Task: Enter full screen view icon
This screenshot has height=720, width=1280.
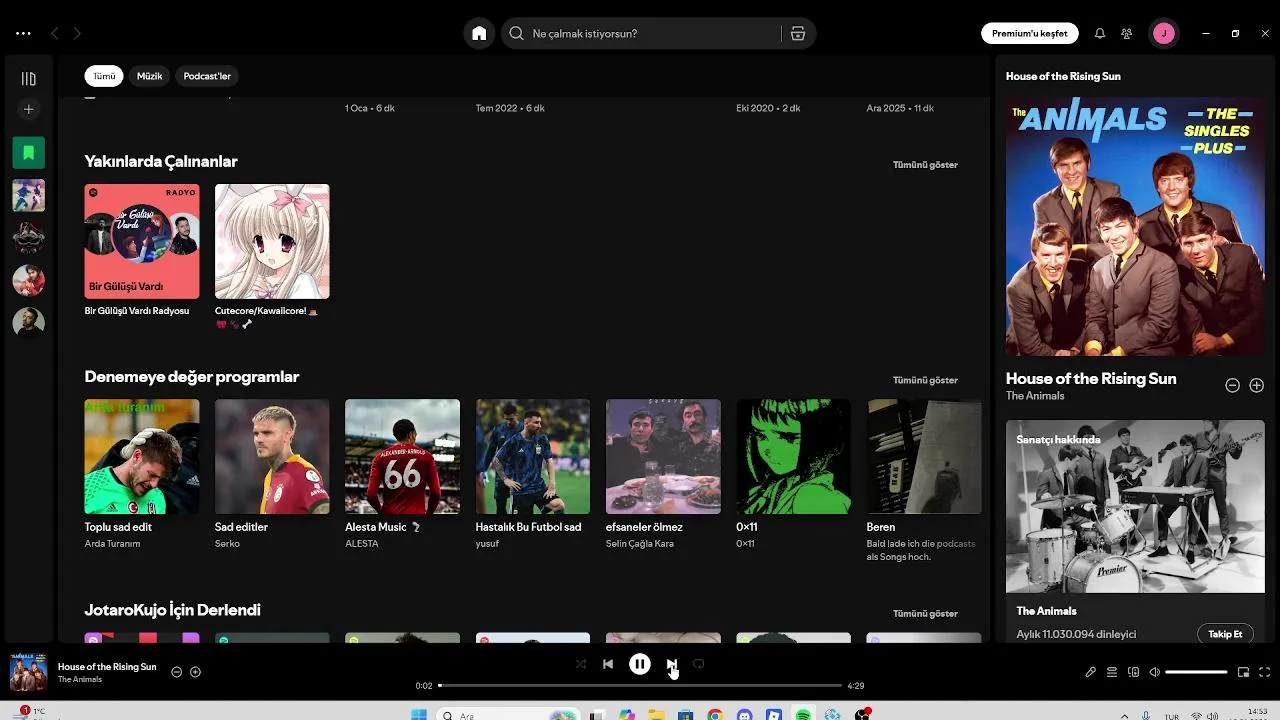Action: click(1265, 672)
